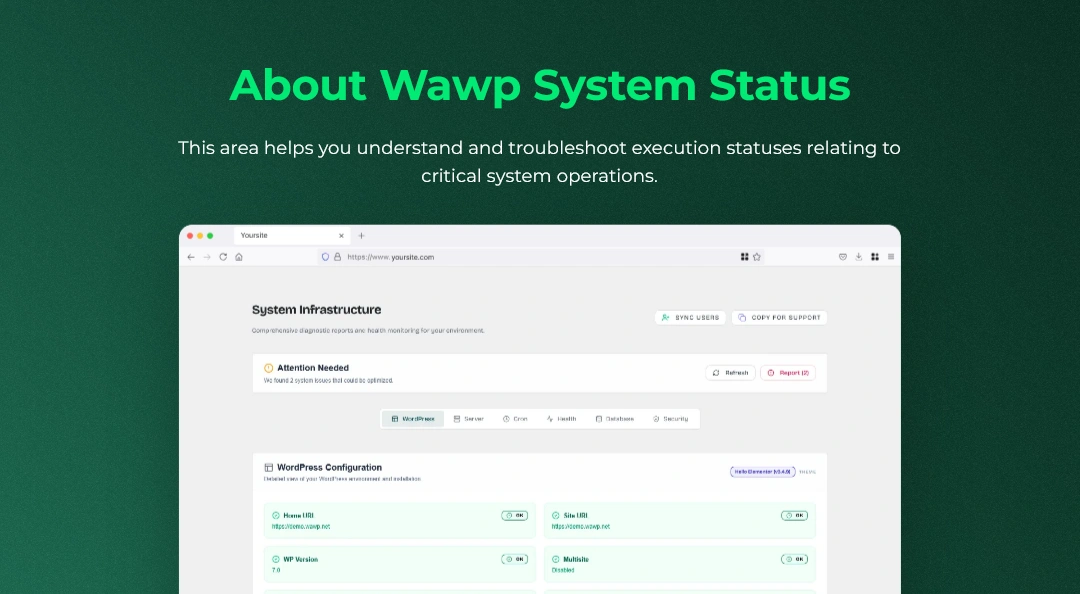1080x594 pixels.
Task: Click the OK badge on Home URL
Action: tap(515, 515)
